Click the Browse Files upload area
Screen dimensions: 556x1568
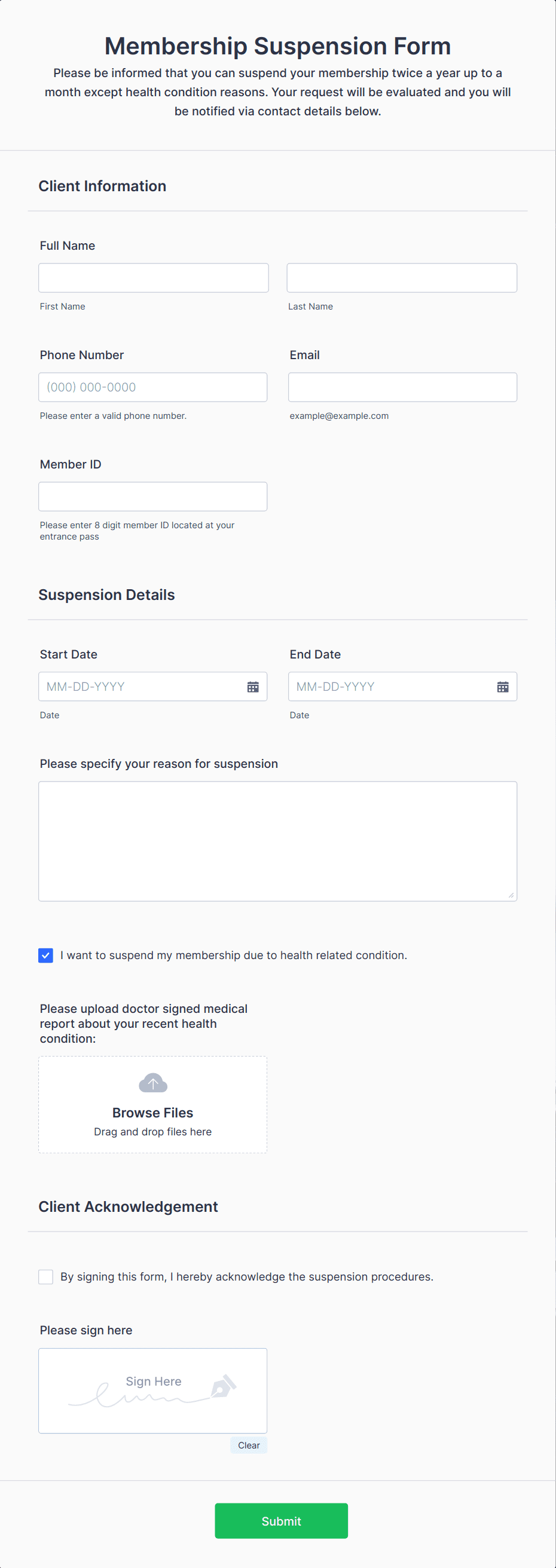click(153, 1112)
